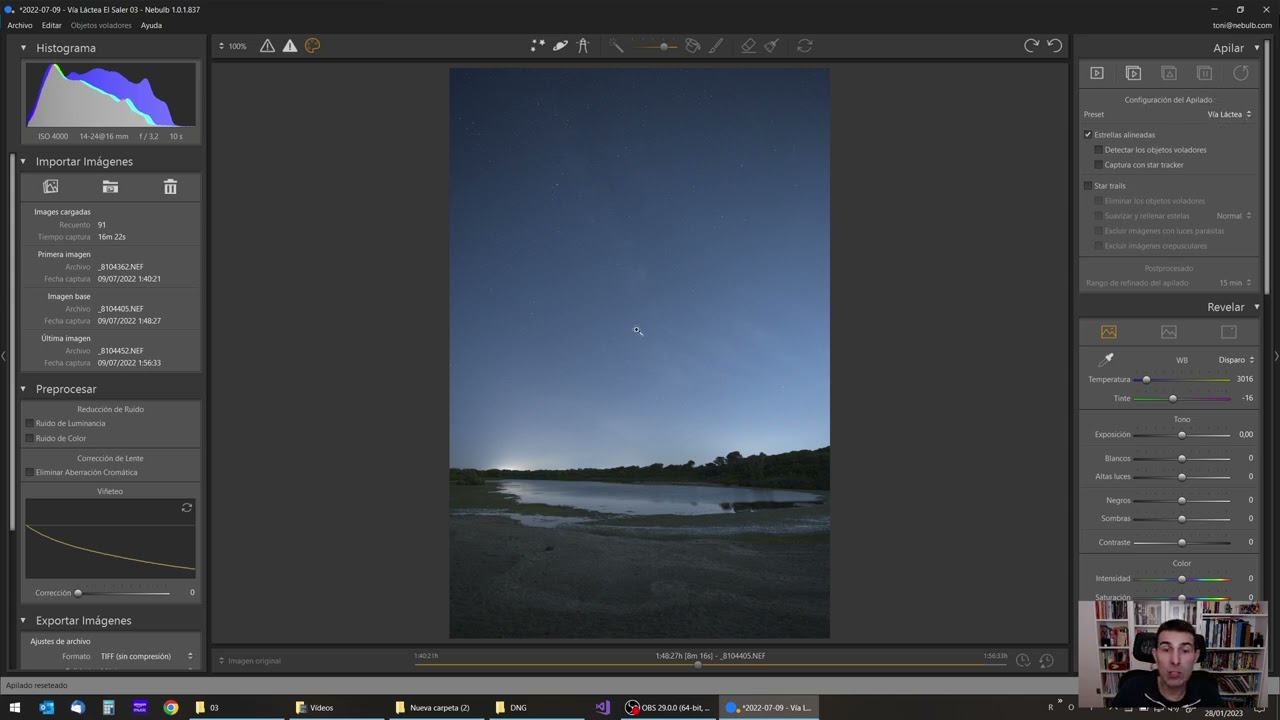1280x720 pixels.
Task: Click the import from folder icon
Action: click(110, 187)
